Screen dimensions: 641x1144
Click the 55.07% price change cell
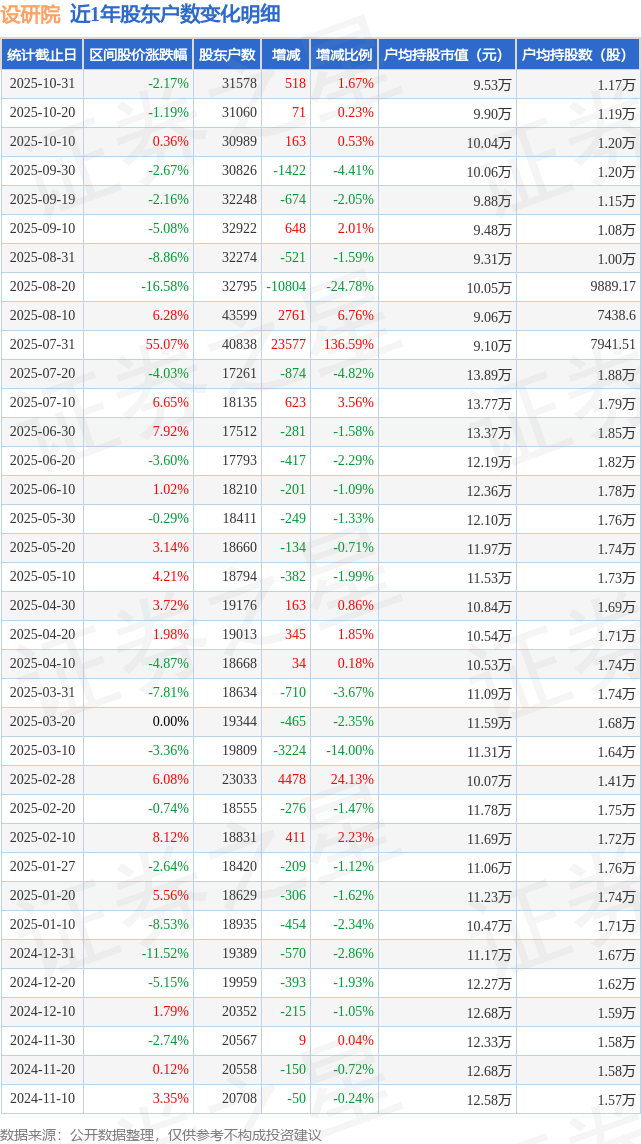pyautogui.click(x=167, y=345)
